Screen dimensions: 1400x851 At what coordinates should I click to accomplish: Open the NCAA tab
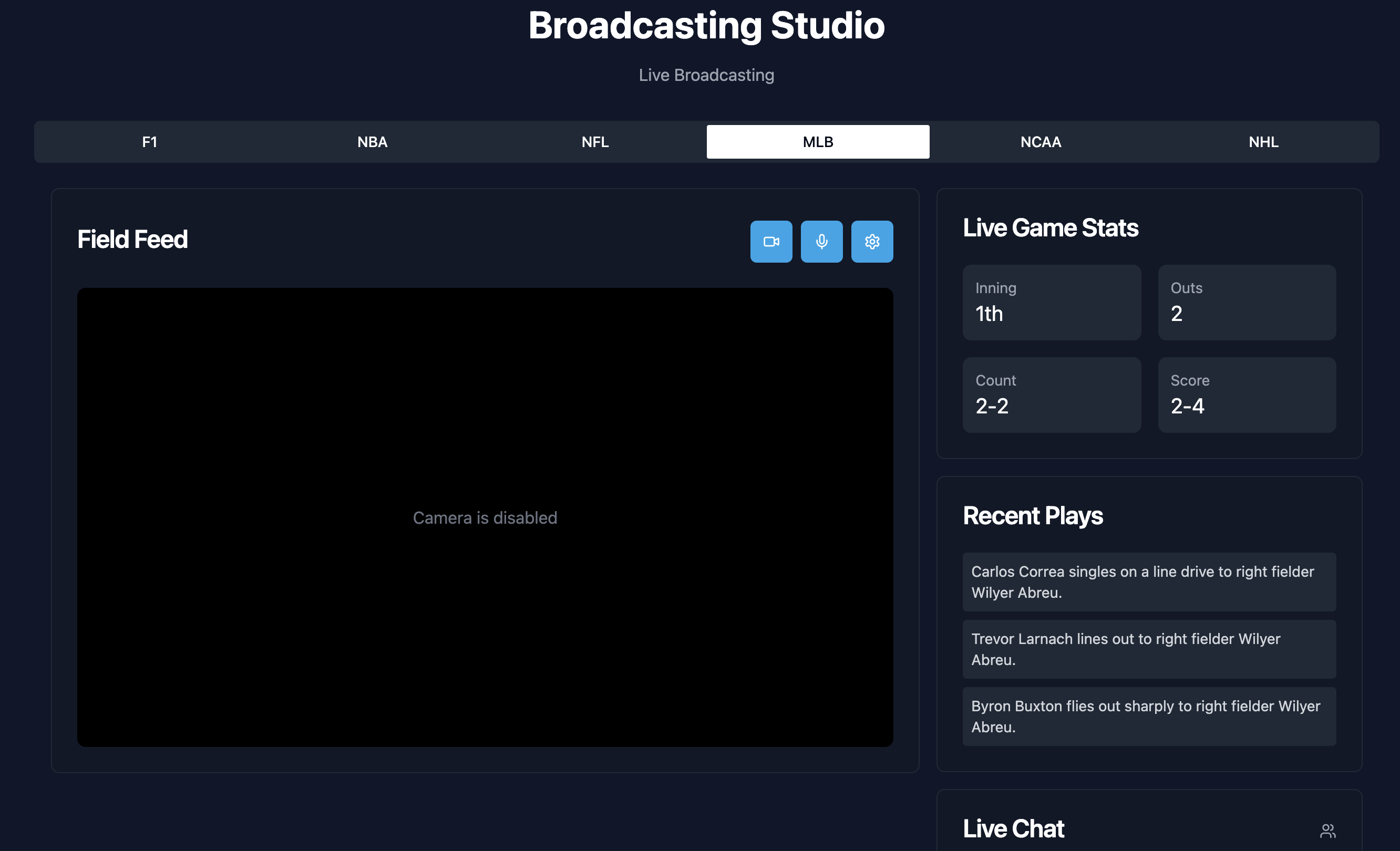[1041, 142]
